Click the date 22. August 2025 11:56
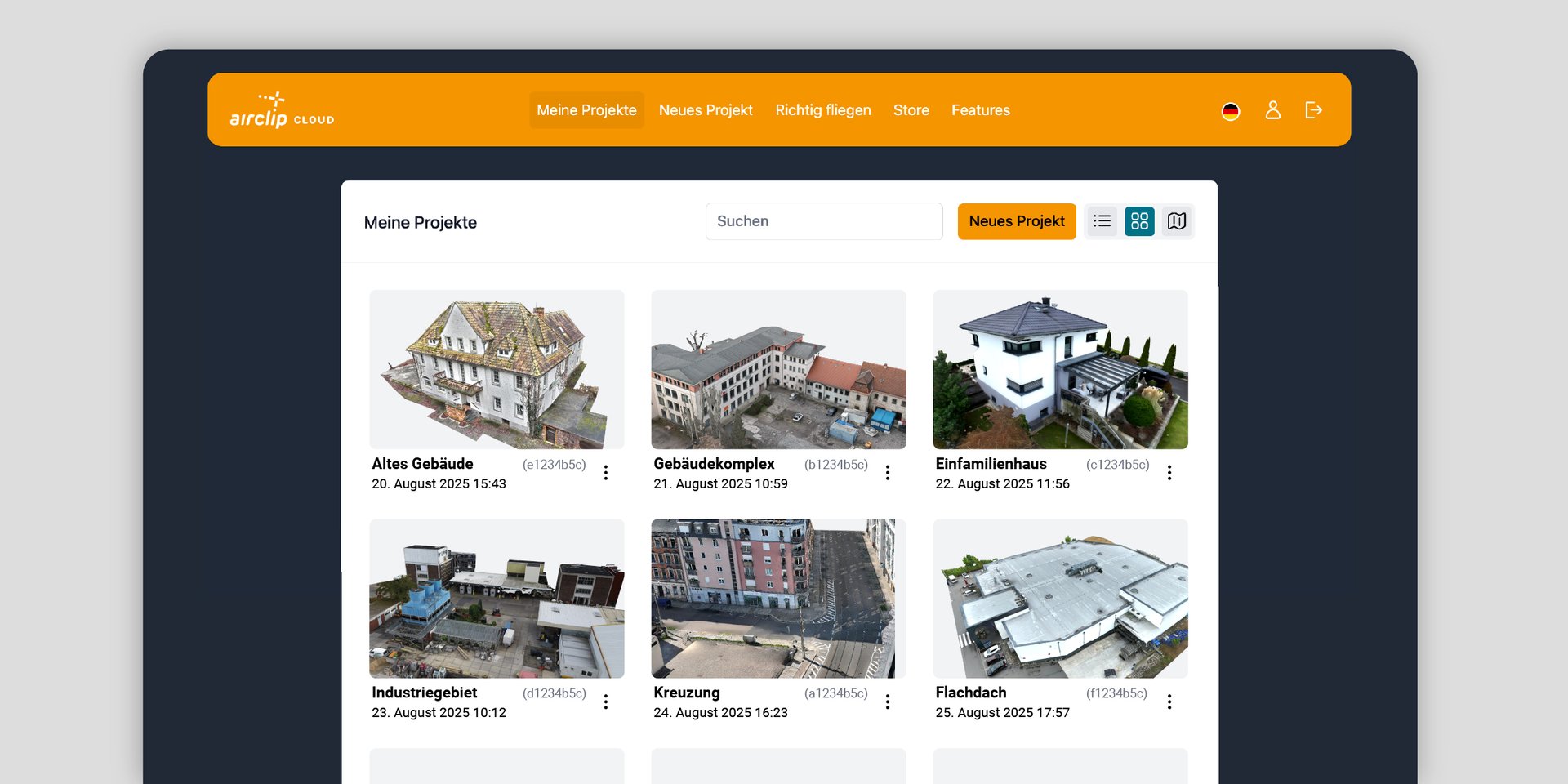Image resolution: width=1568 pixels, height=784 pixels. point(1003,484)
